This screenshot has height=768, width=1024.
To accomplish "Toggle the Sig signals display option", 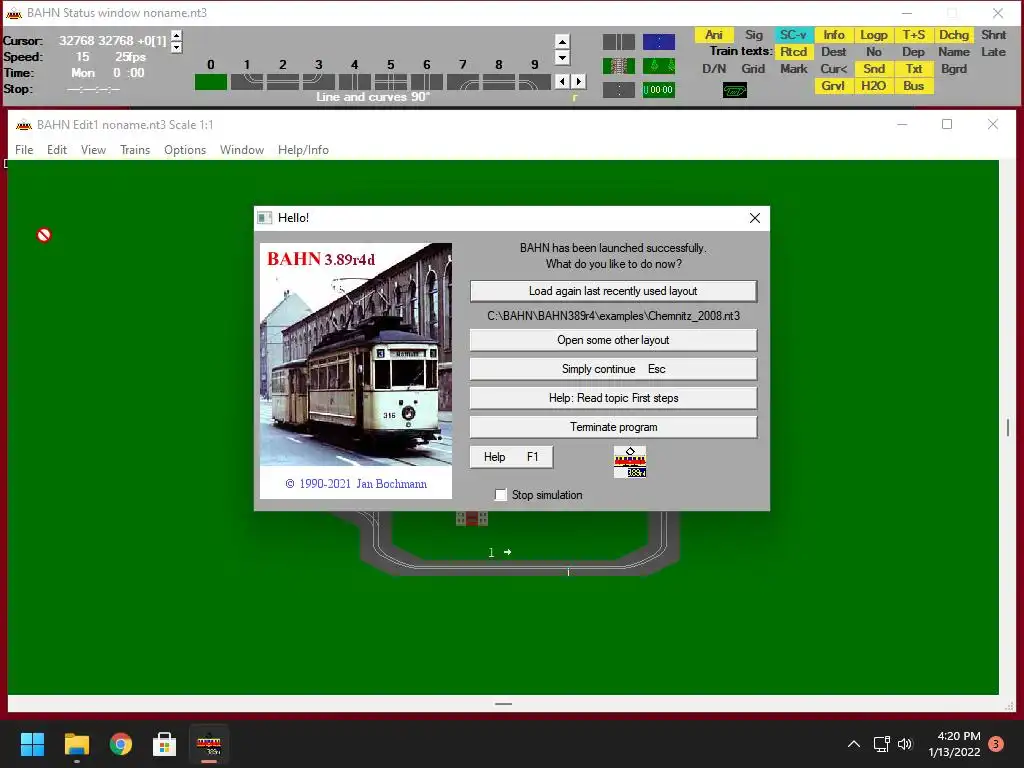I will pos(754,35).
